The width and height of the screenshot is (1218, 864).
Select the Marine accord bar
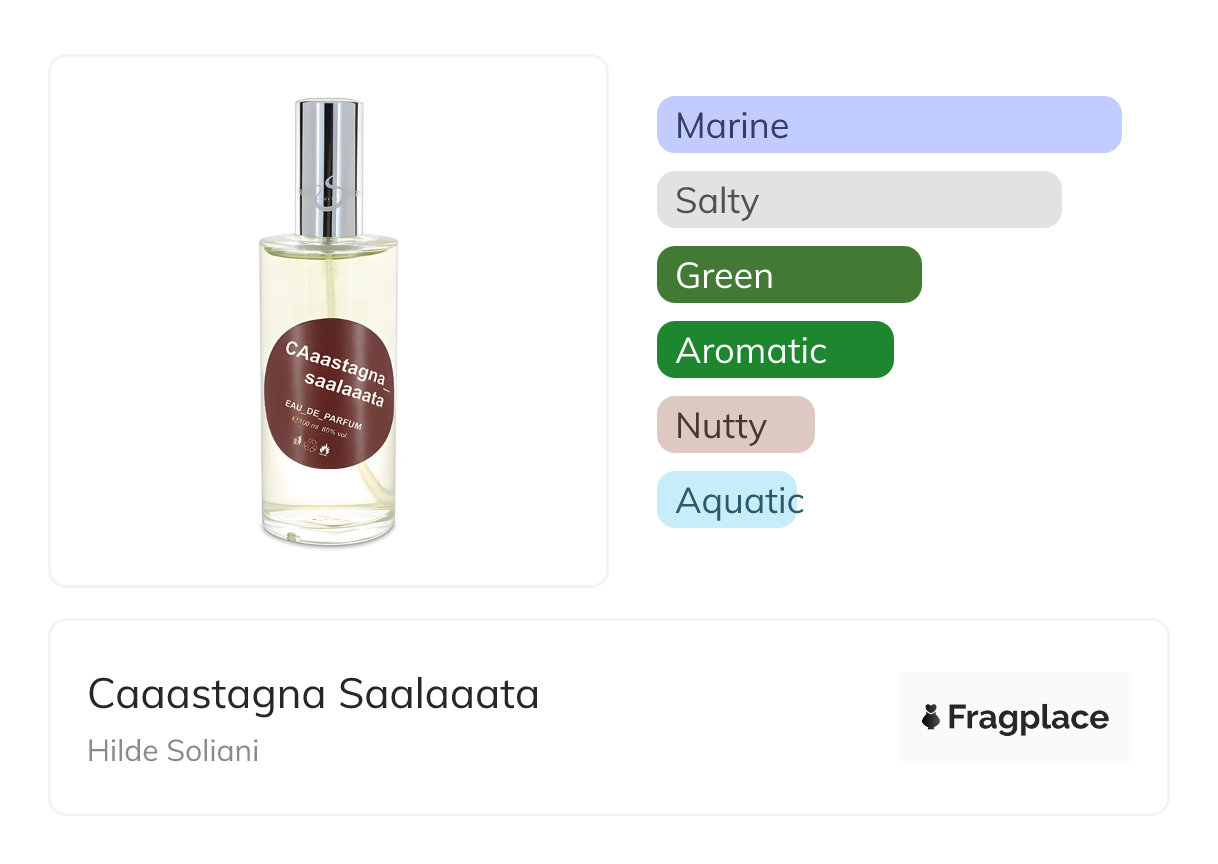(889, 125)
